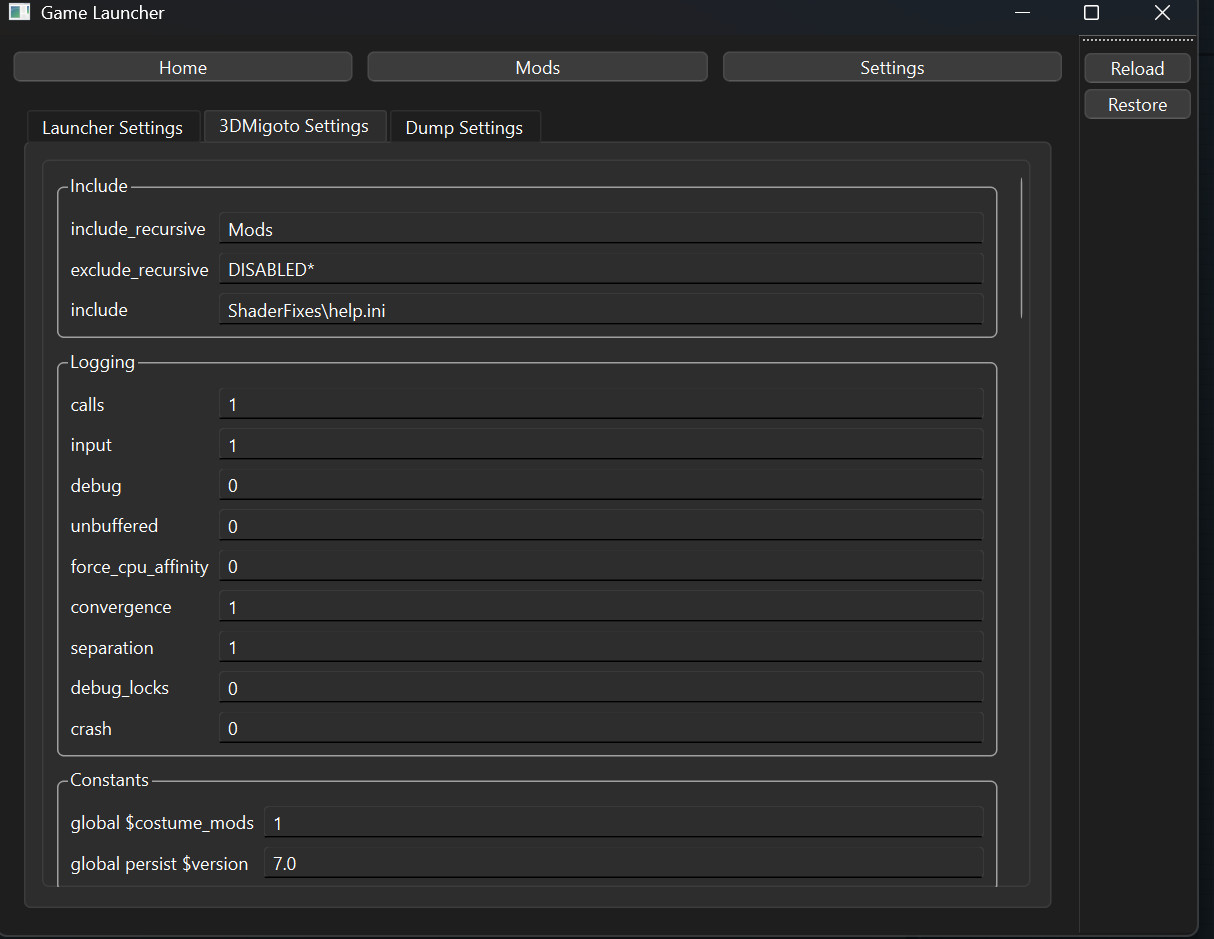This screenshot has height=939, width=1214.
Task: Select the convergence value field
Action: tap(600, 606)
